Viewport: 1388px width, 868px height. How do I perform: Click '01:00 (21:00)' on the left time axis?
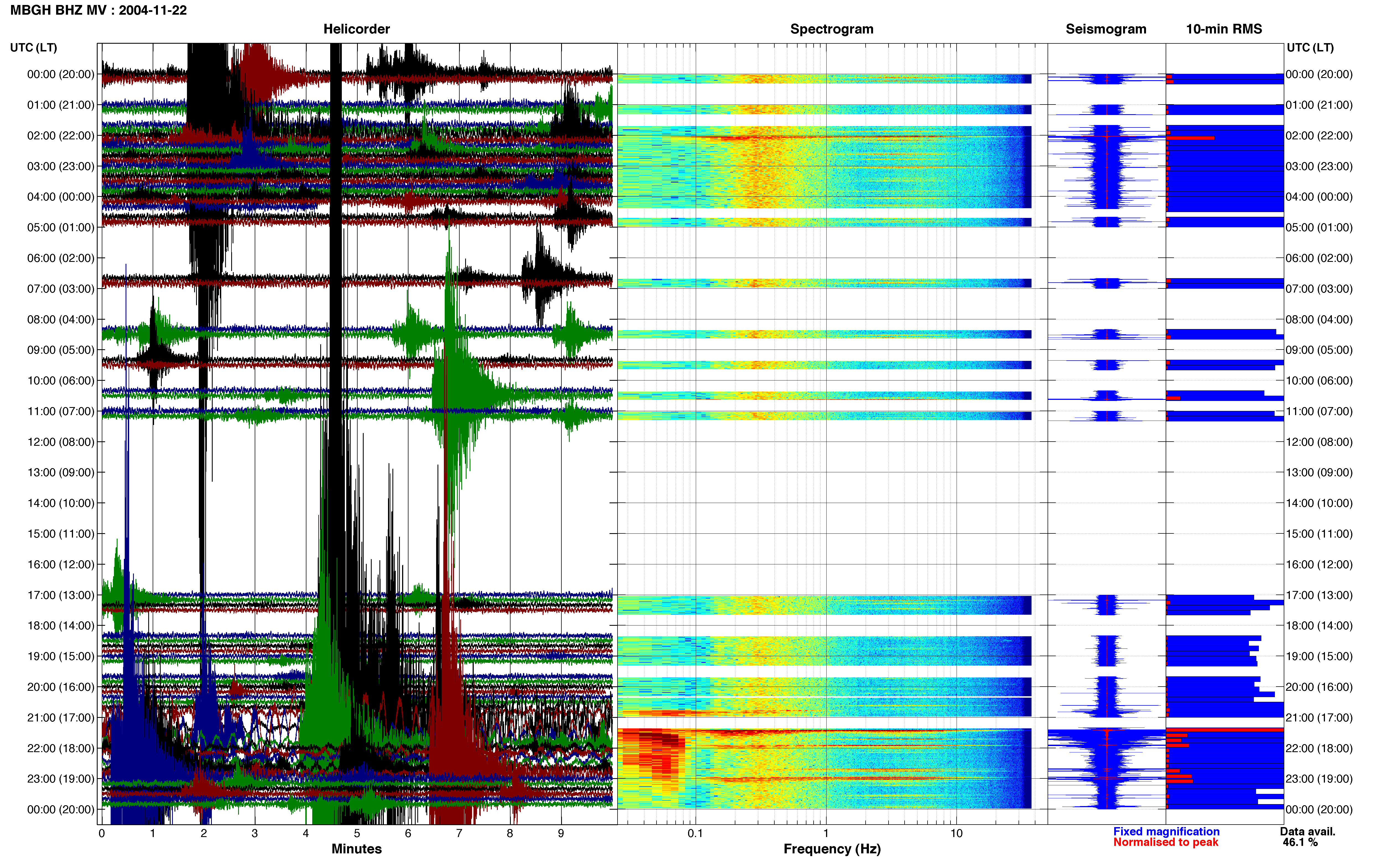pyautogui.click(x=60, y=105)
